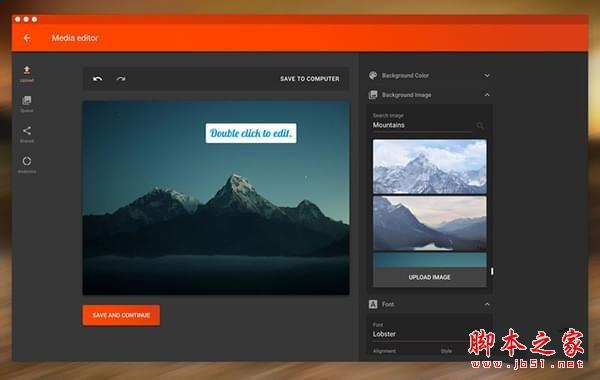This screenshot has height=380, width=600.
Task: Click the UPLOAD IMAGE button
Action: [x=429, y=277]
